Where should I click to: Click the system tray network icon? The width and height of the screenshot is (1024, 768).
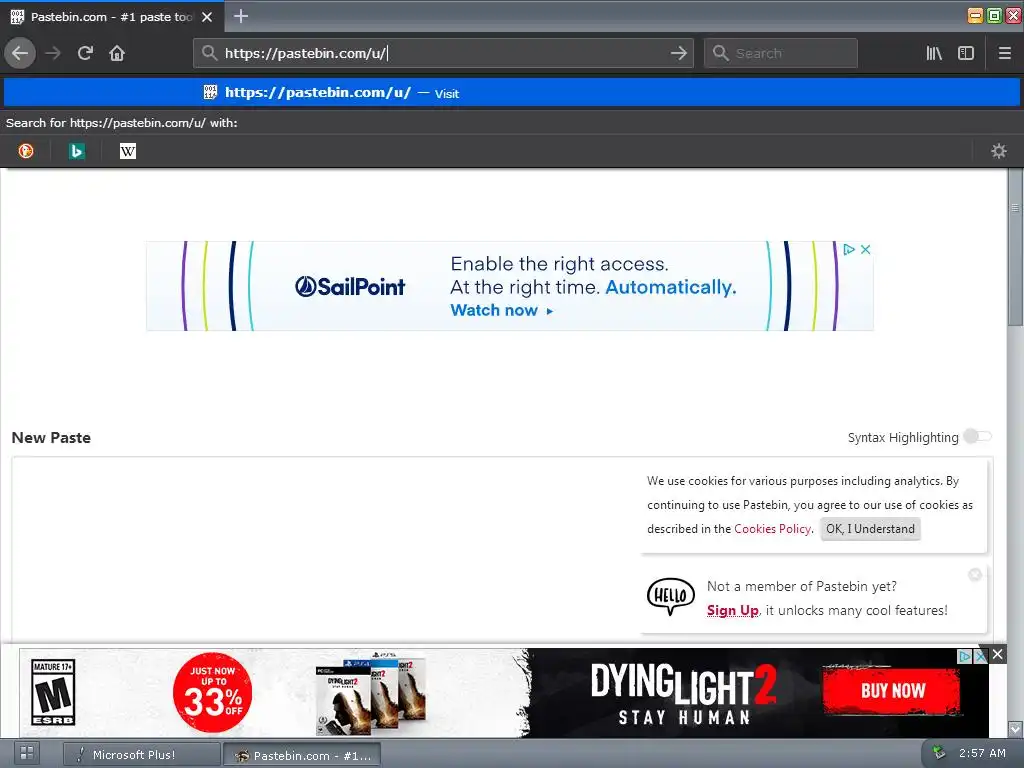coord(939,753)
